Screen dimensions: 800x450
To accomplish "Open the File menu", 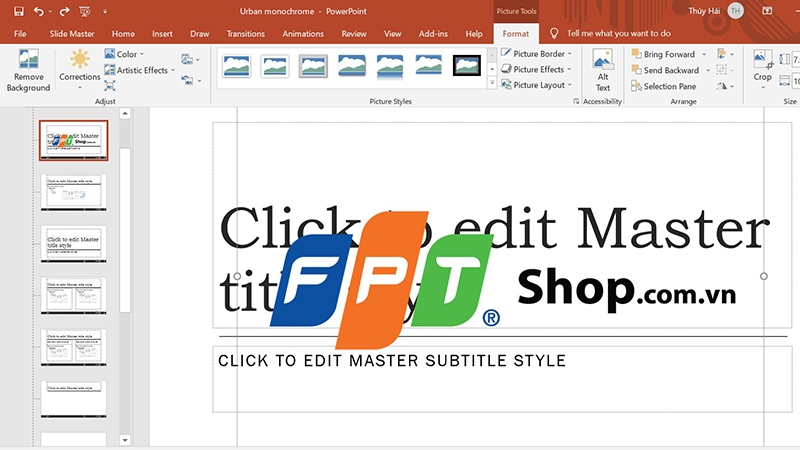I will pyautogui.click(x=20, y=34).
